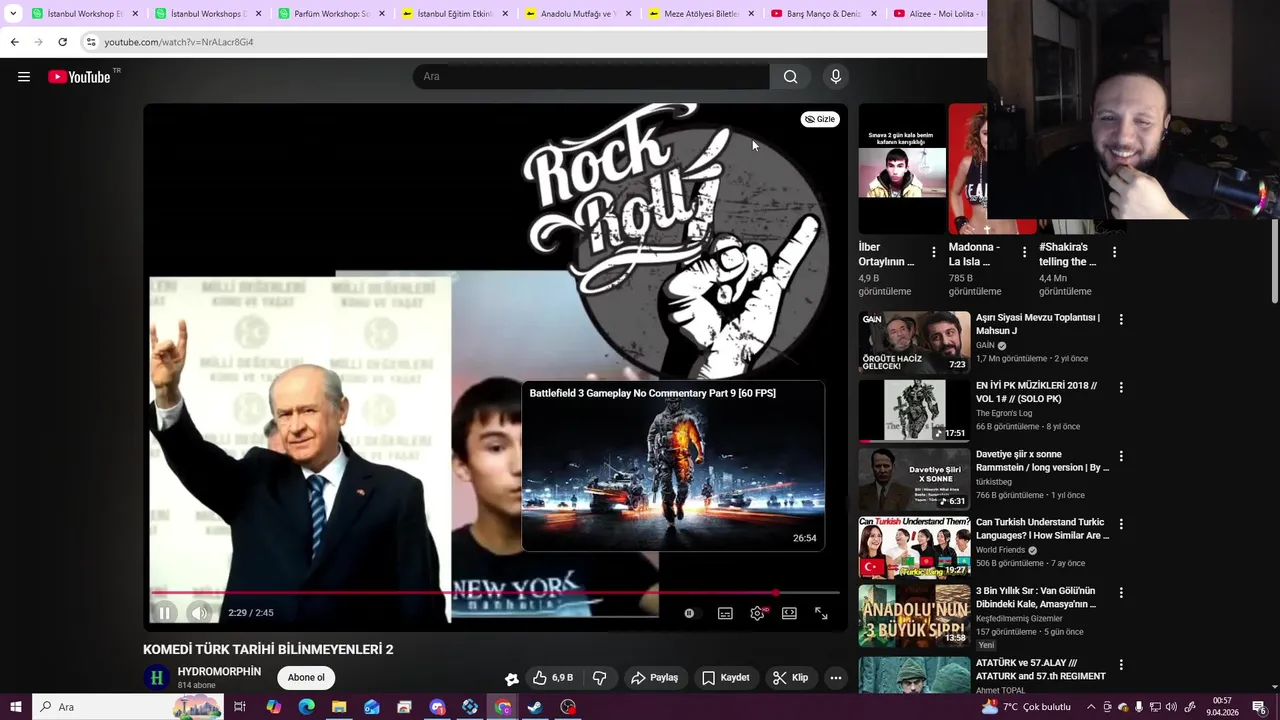Image resolution: width=1280 pixels, height=720 pixels.
Task: Reload the page
Action: pyautogui.click(x=62, y=42)
